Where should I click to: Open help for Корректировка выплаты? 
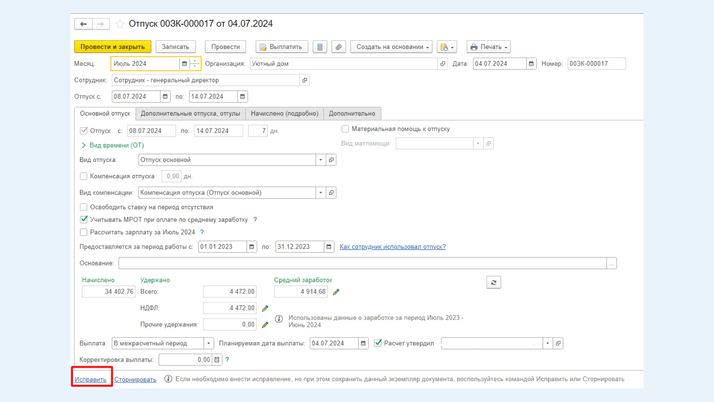pos(227,360)
